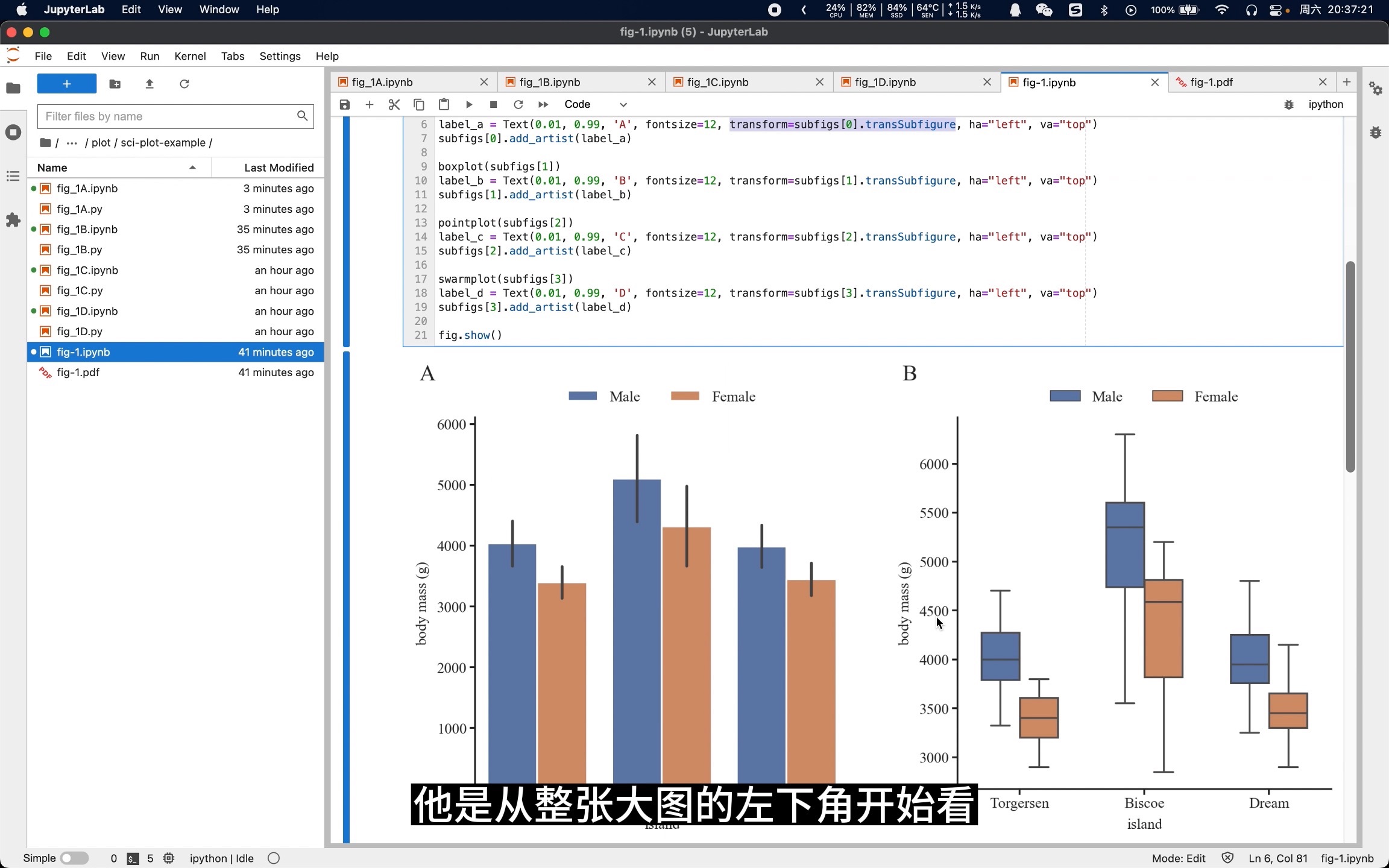Click the Cut selected cells scissors icon
The width and height of the screenshot is (1389, 868).
coord(394,103)
